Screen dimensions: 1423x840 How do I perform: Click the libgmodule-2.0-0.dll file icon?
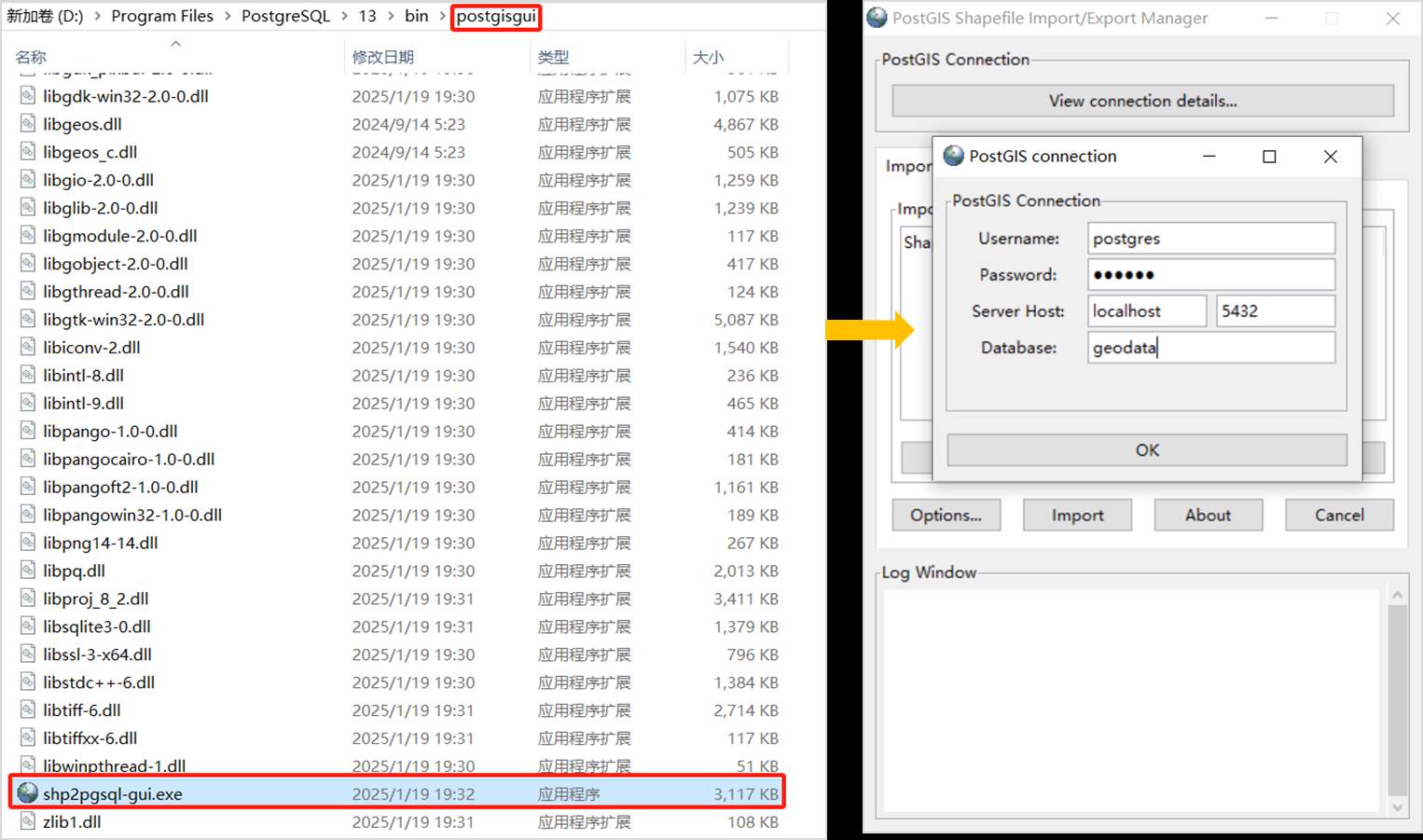coord(28,236)
